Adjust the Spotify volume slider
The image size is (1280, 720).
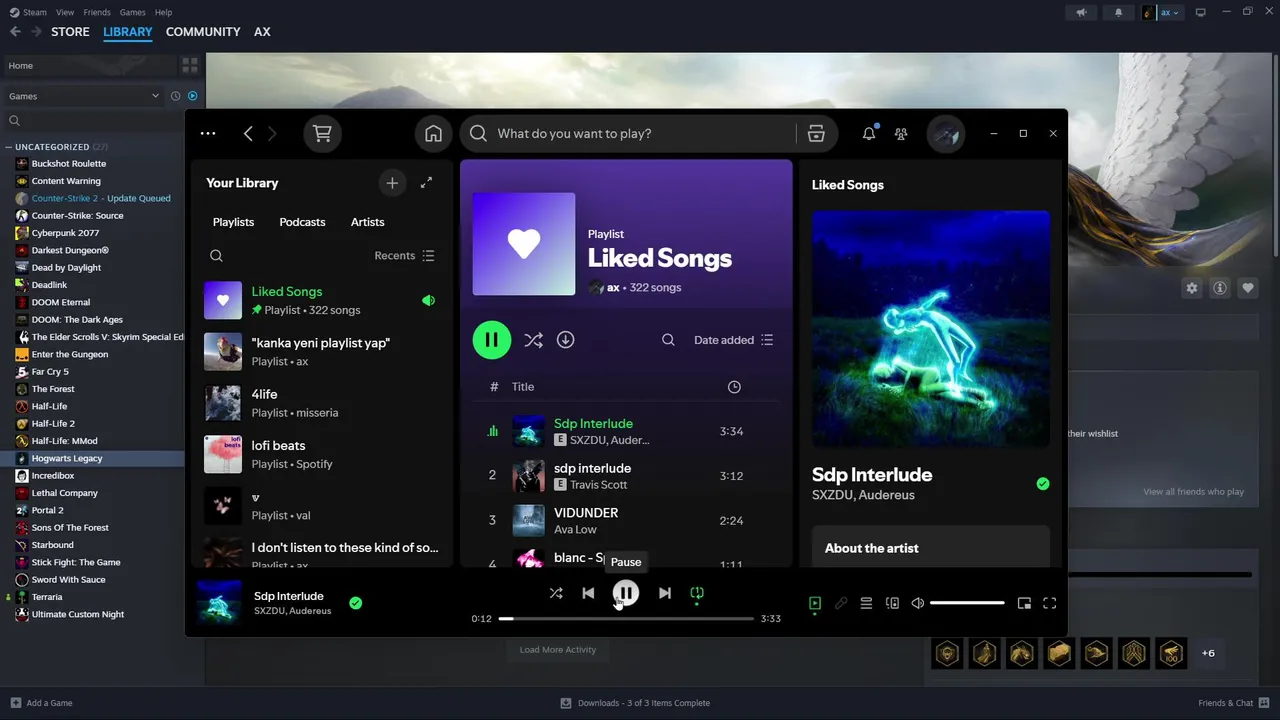tap(967, 603)
